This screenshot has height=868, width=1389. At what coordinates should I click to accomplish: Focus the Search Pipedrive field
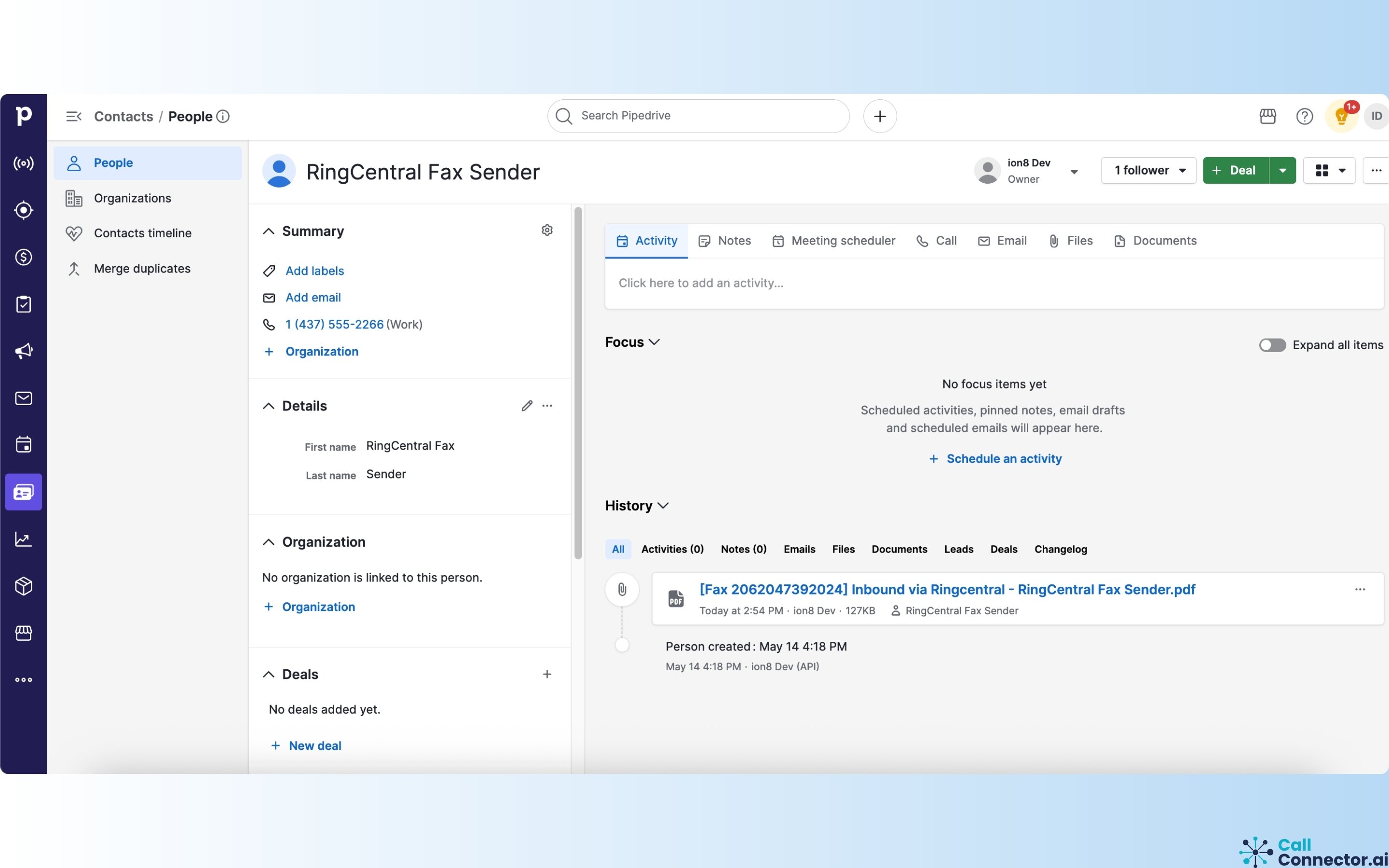(698, 116)
